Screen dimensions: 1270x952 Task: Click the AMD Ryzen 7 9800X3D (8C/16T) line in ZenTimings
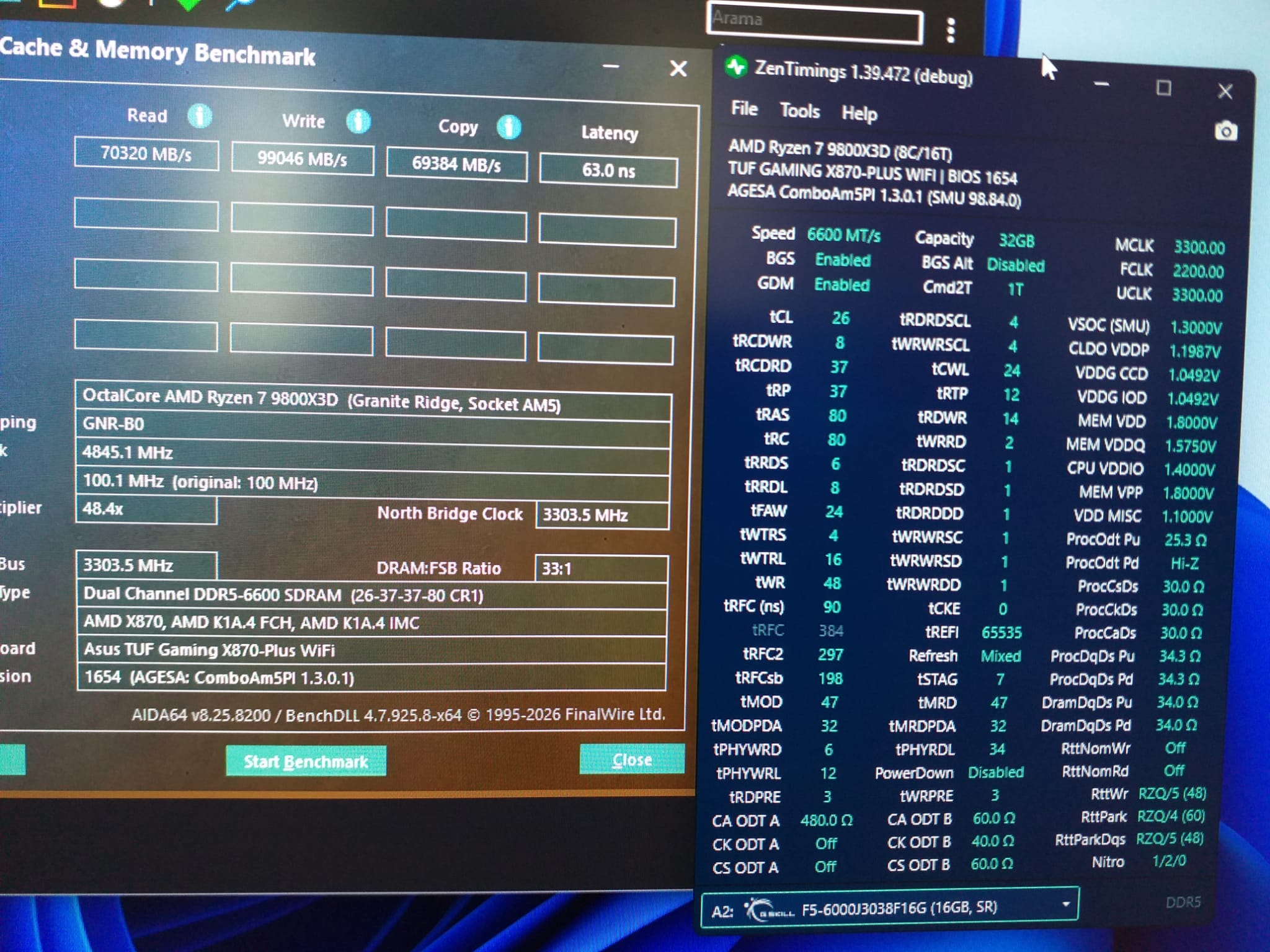coord(840,149)
